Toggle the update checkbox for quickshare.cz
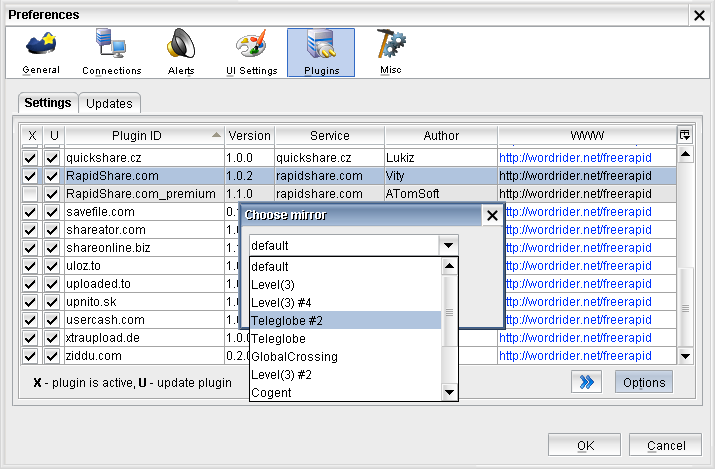Screen dimensions: 715x469 [x=52, y=158]
